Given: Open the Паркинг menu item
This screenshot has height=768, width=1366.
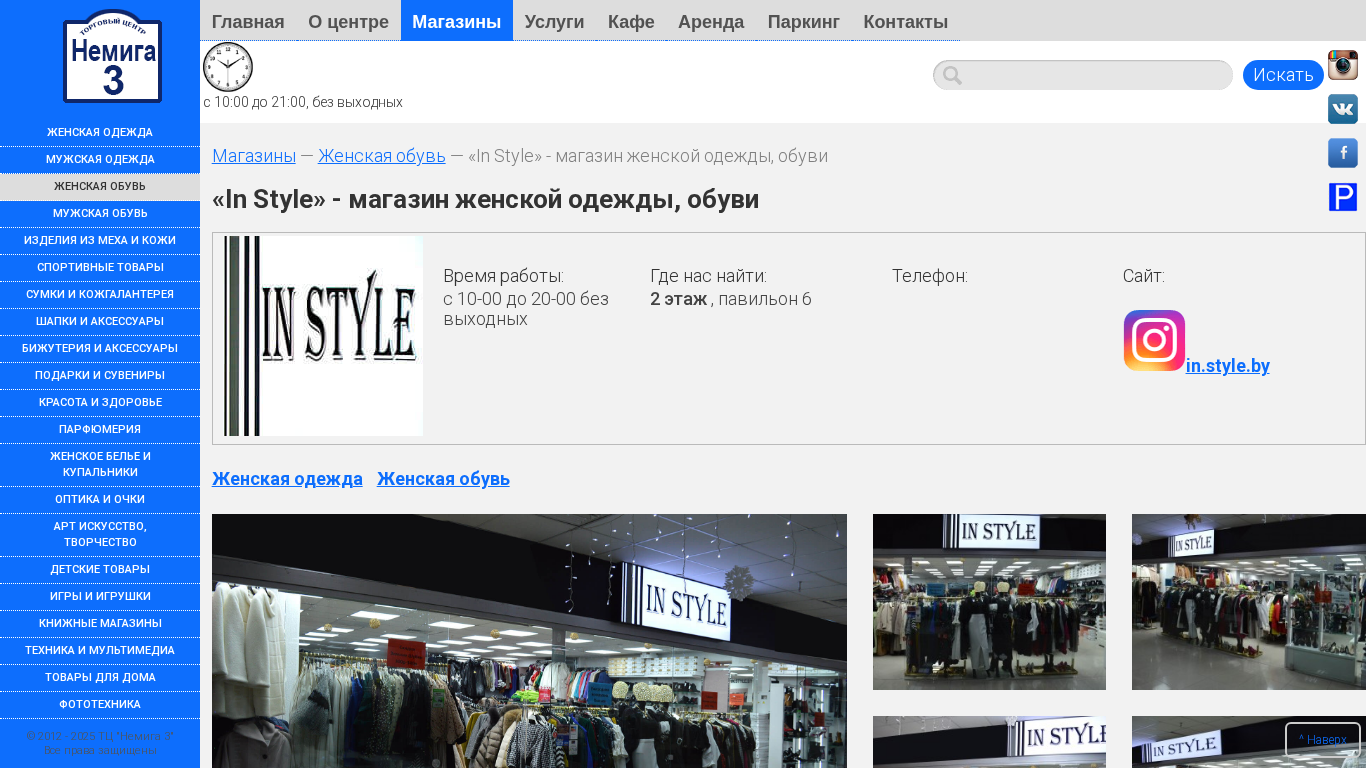Looking at the screenshot, I should pyautogui.click(x=804, y=21).
